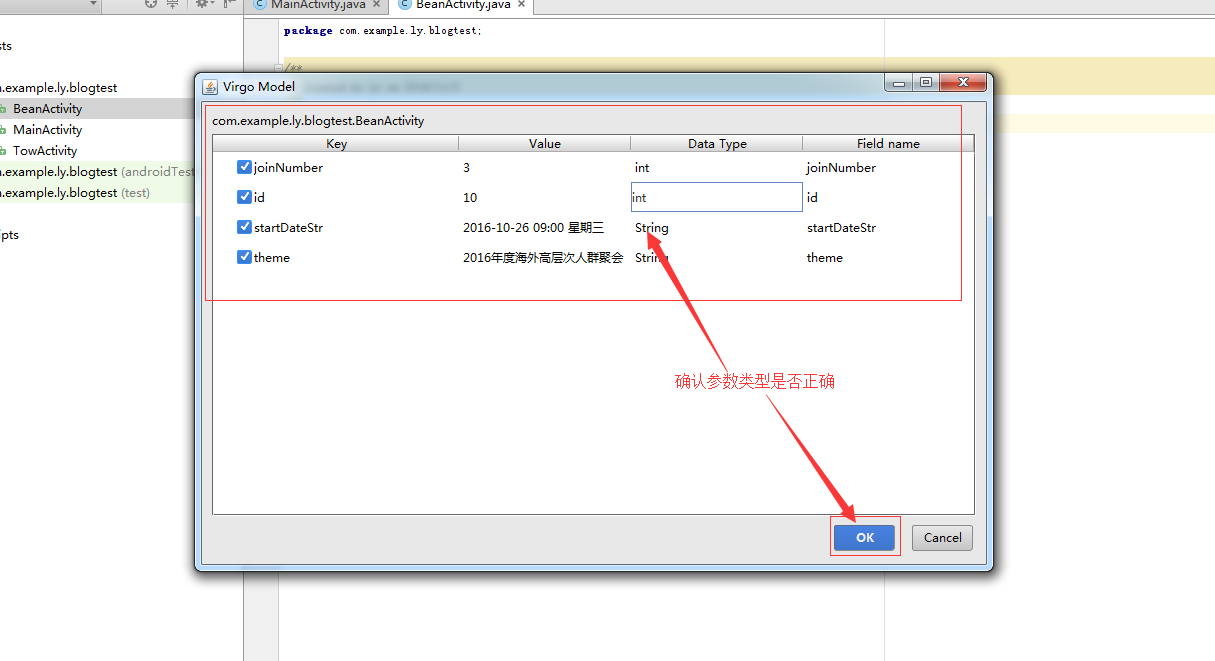
Task: Select field name 'joinNumber' cell
Action: tap(888, 167)
